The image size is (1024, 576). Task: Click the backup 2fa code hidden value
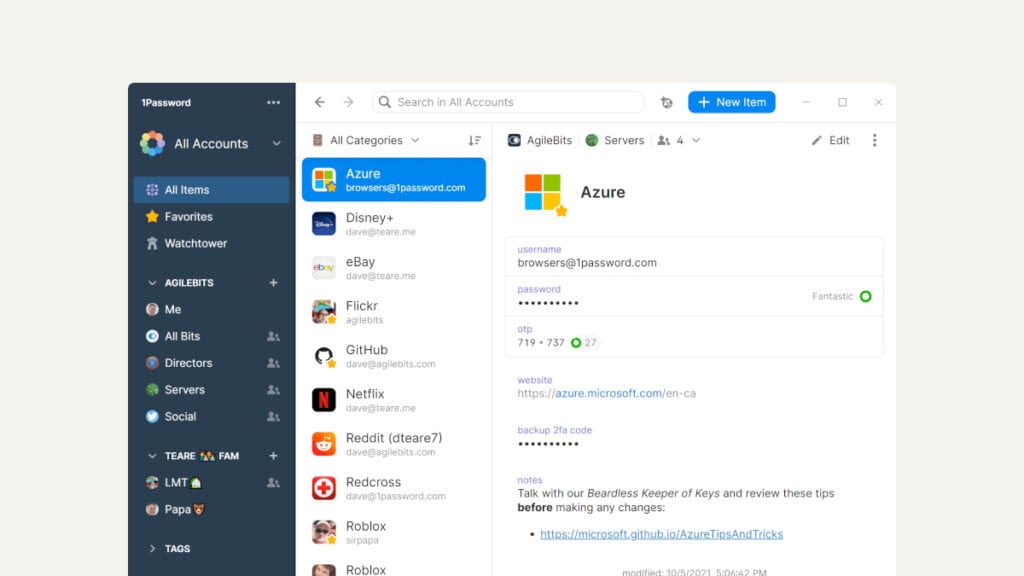(x=548, y=444)
